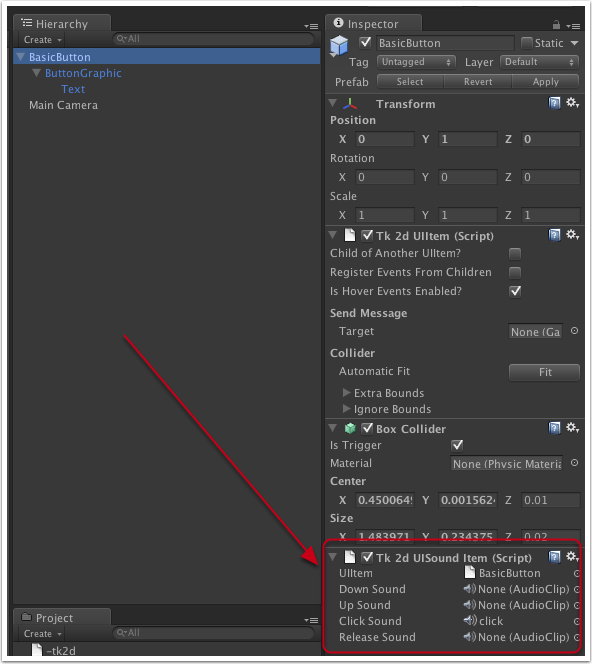Viewport: 592px width, 664px height.
Task: Click the Fit button for Automatic Fit
Action: tap(545, 372)
